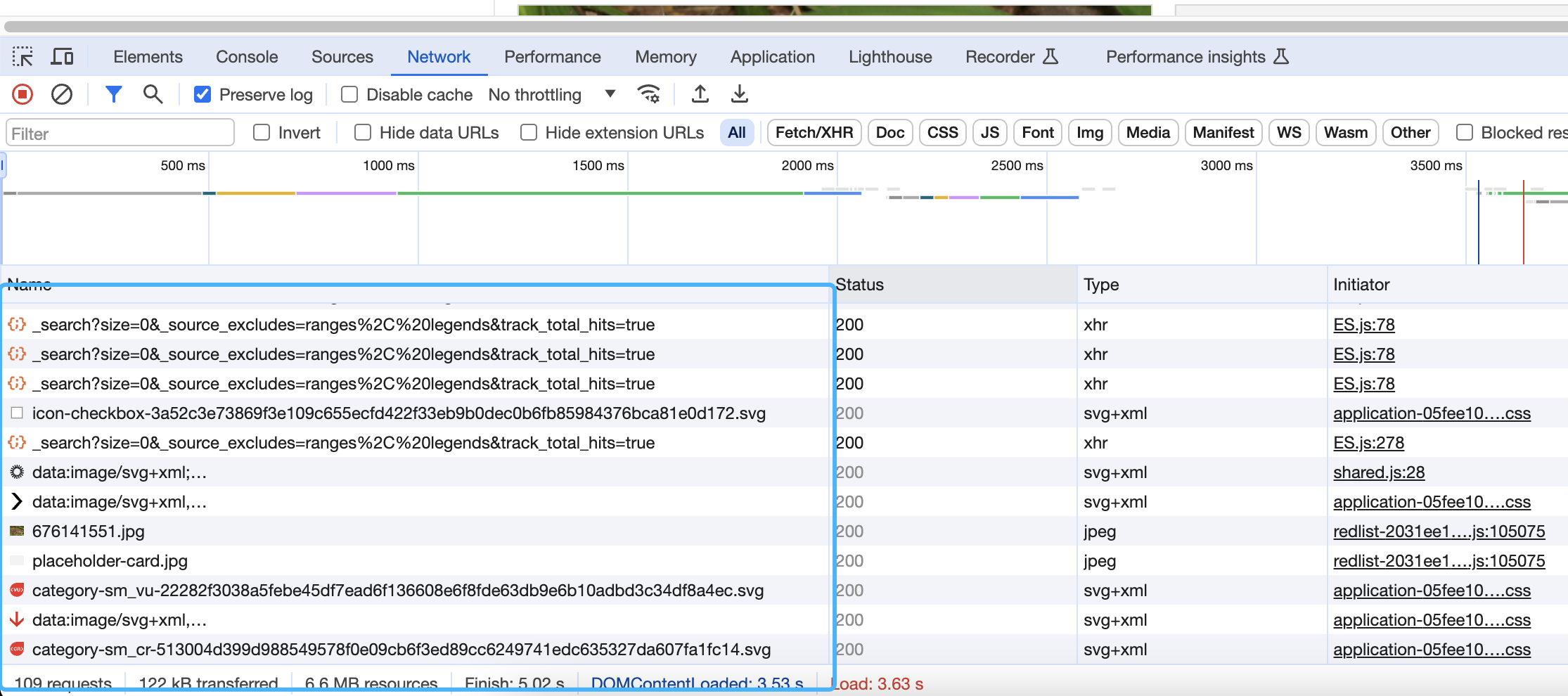Open the ES.js:278 initiator link

[1368, 443]
